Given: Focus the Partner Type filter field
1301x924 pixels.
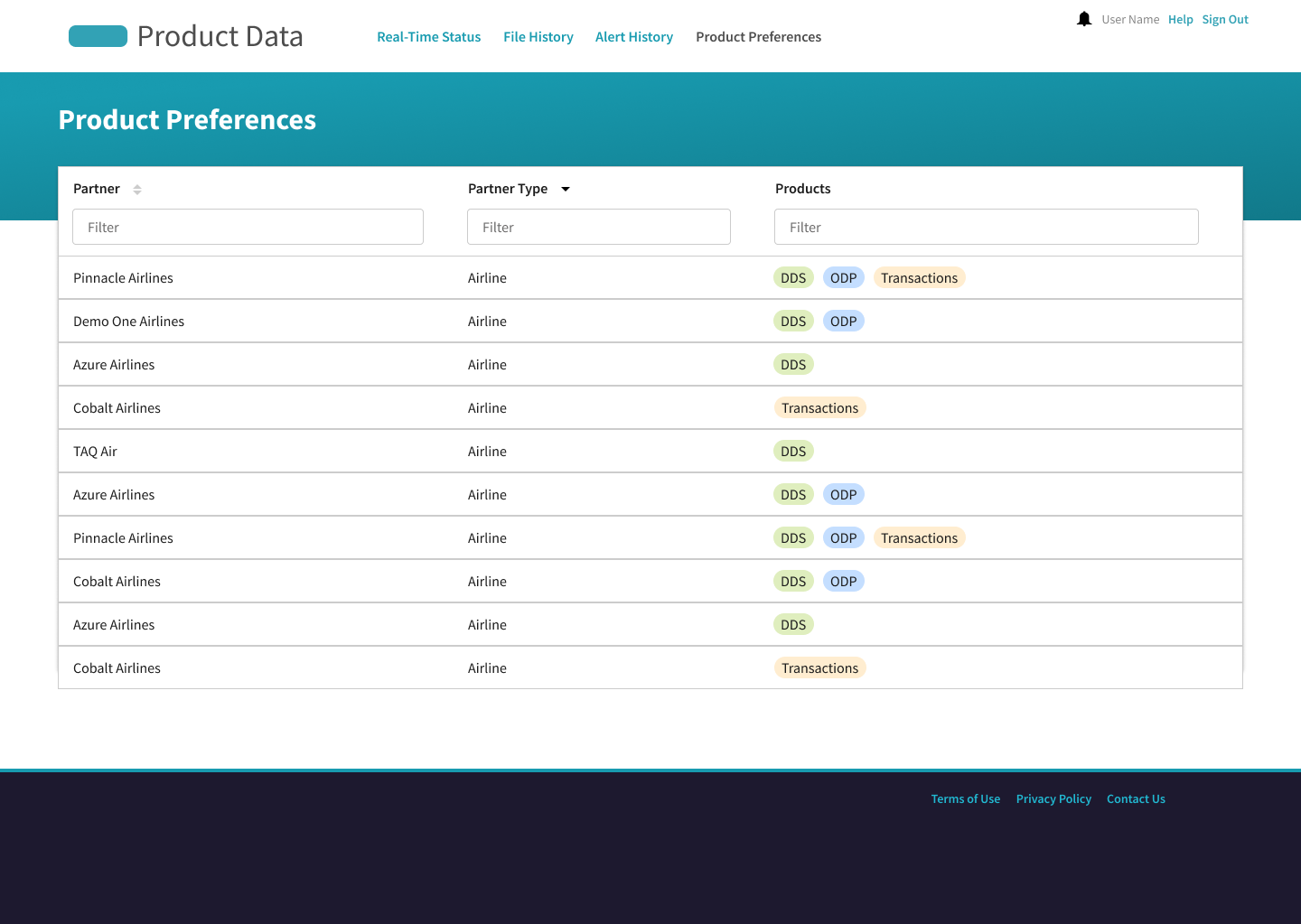Looking at the screenshot, I should point(599,227).
